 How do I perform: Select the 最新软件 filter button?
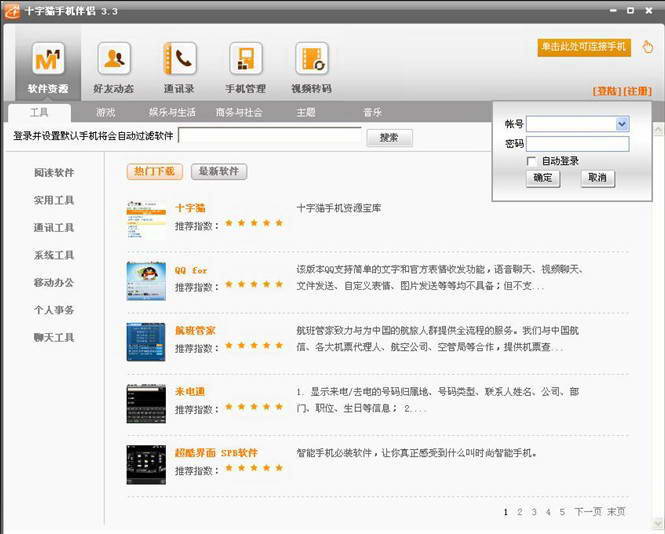point(219,171)
